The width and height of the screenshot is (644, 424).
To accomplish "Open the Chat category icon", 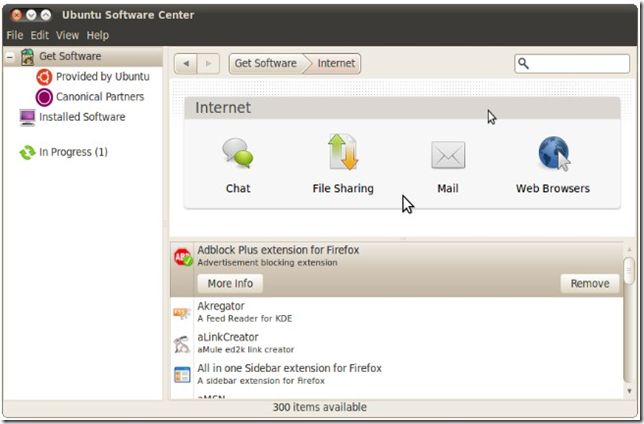I will click(237, 153).
